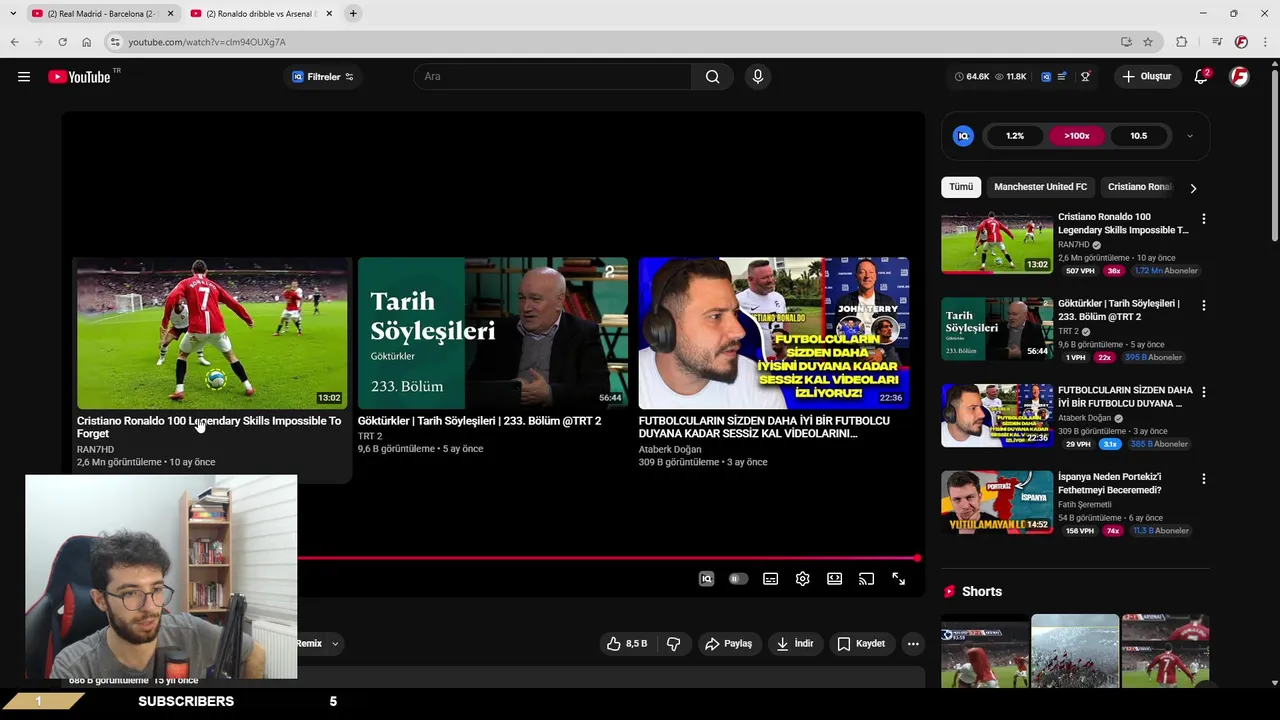The image size is (1280, 720).
Task: Open sidebar Göktürkler Tarih Söyleşileri title
Action: click(1119, 310)
